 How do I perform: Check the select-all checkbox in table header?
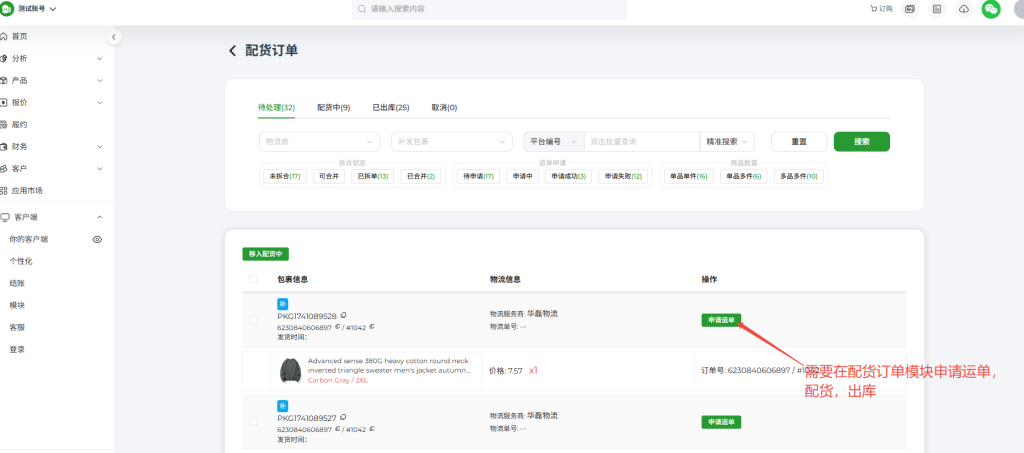253,280
